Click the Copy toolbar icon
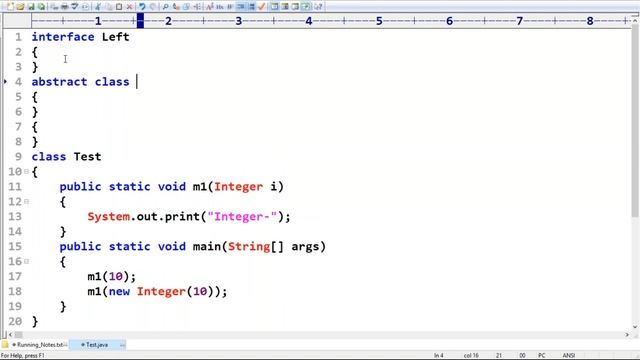Image resolution: width=640 pixels, height=360 pixels. tap(109, 7)
